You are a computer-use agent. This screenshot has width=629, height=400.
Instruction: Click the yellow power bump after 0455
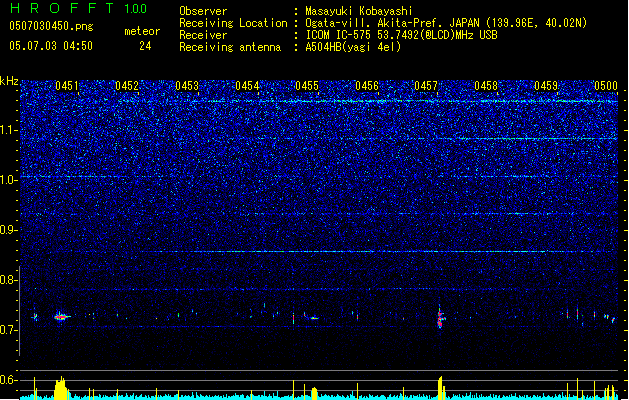click(314, 393)
